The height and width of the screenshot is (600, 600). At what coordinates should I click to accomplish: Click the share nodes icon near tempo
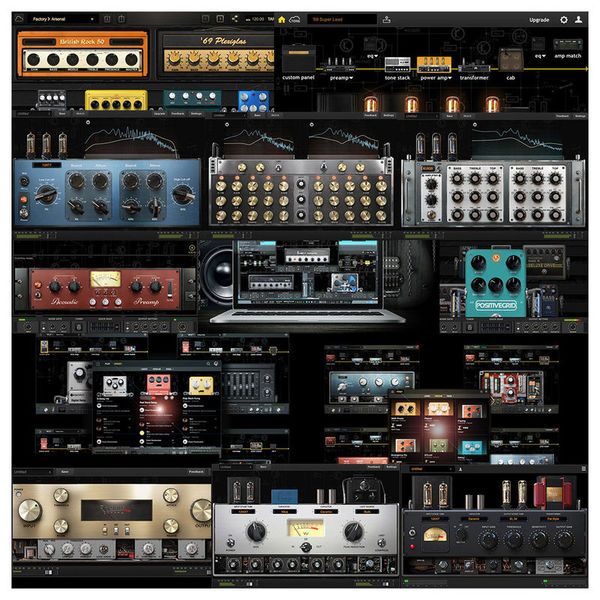[x=235, y=19]
